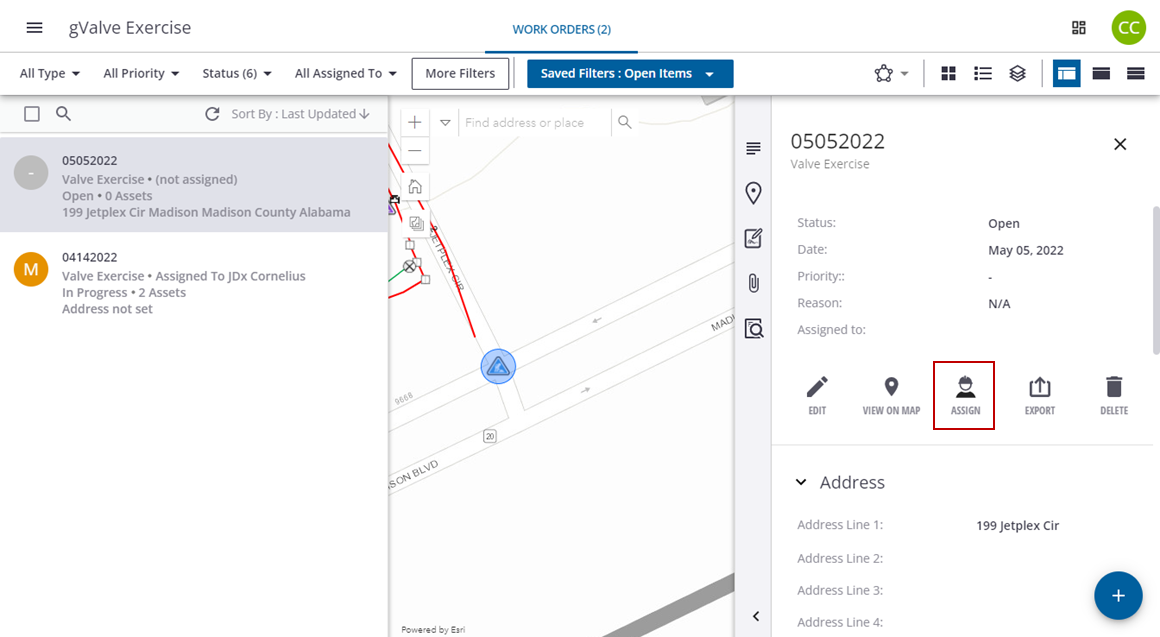The height and width of the screenshot is (637, 1160).
Task: Switch to grid card view
Action: (948, 73)
